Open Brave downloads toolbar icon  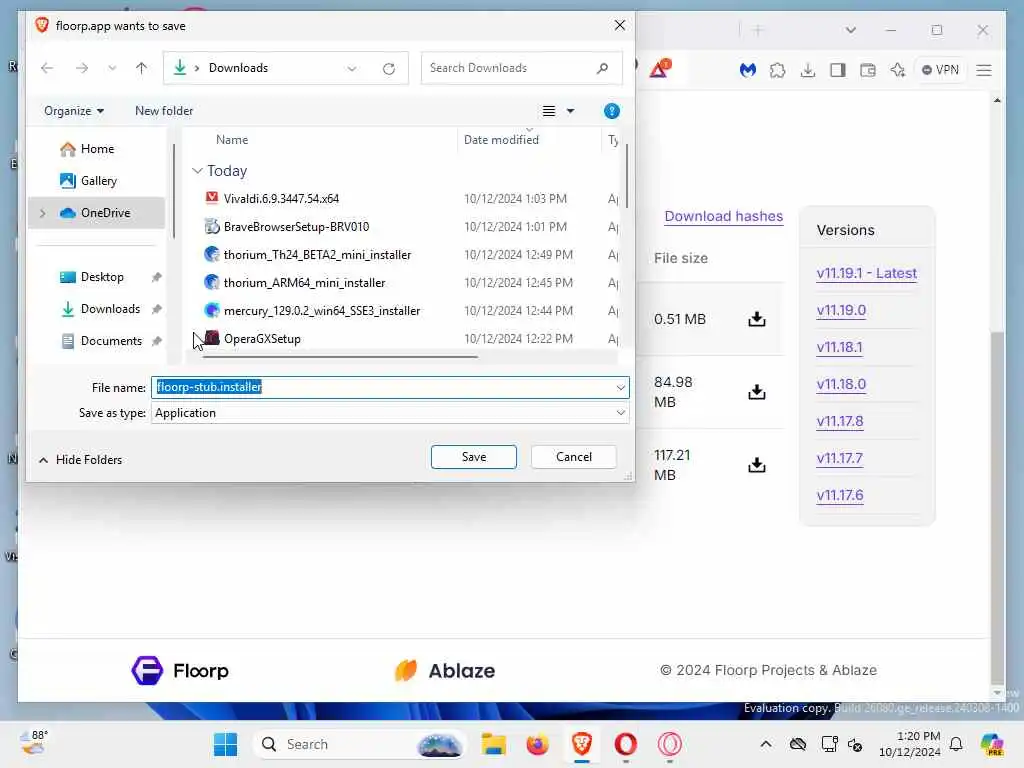click(x=808, y=70)
